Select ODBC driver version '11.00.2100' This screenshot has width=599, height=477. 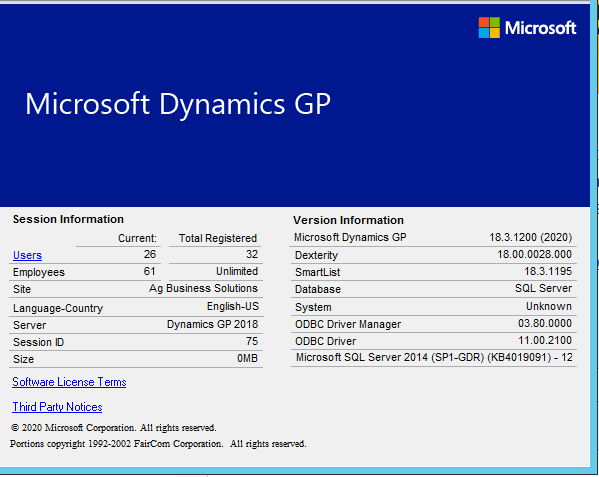tap(545, 340)
